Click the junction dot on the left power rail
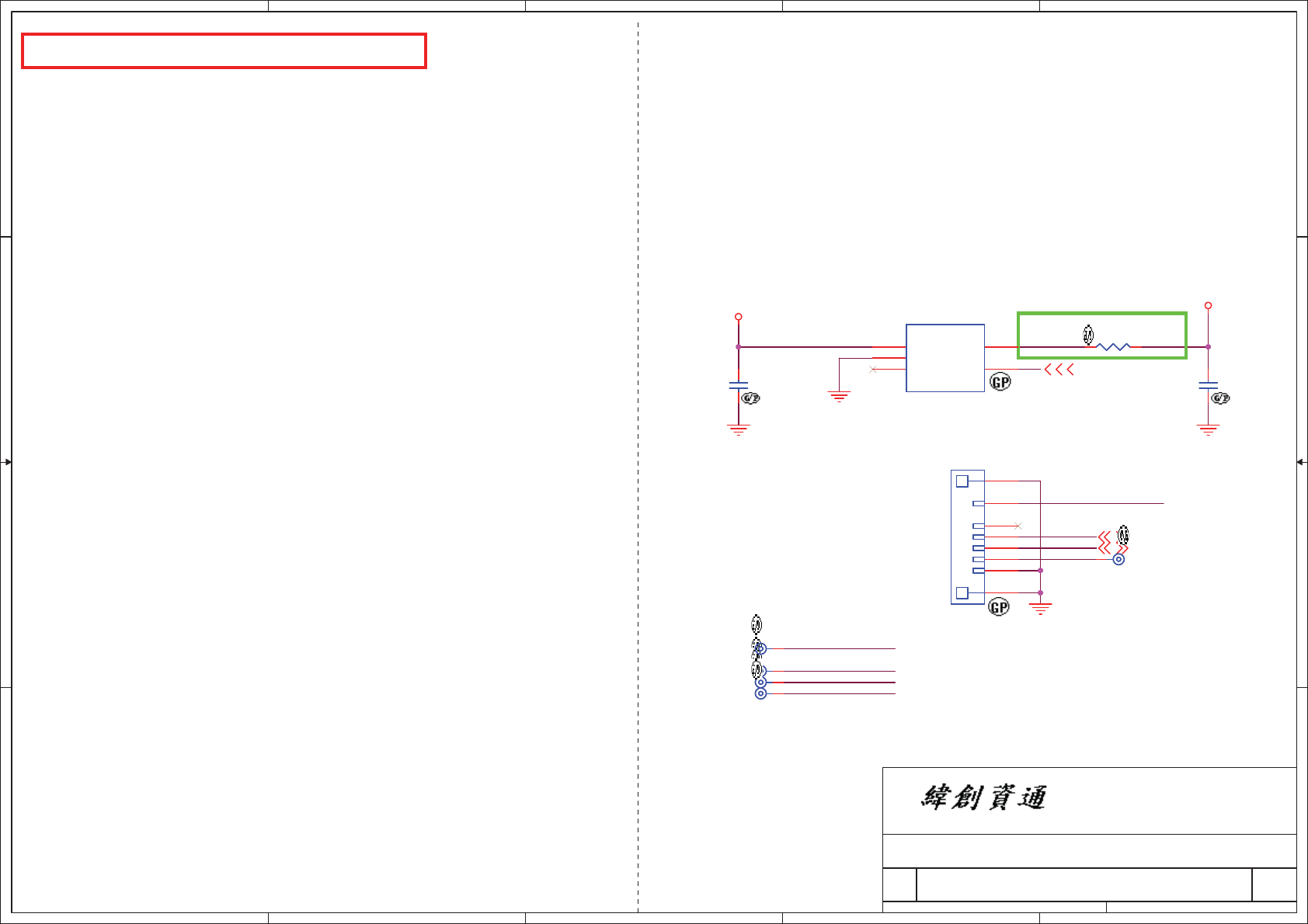Image resolution: width=1308 pixels, height=924 pixels. tap(739, 347)
